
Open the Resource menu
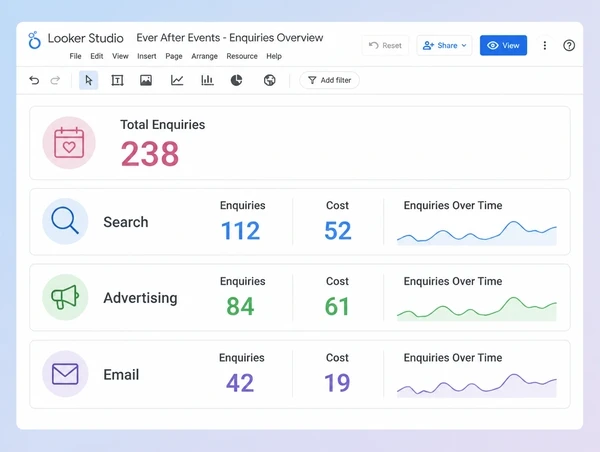242,56
